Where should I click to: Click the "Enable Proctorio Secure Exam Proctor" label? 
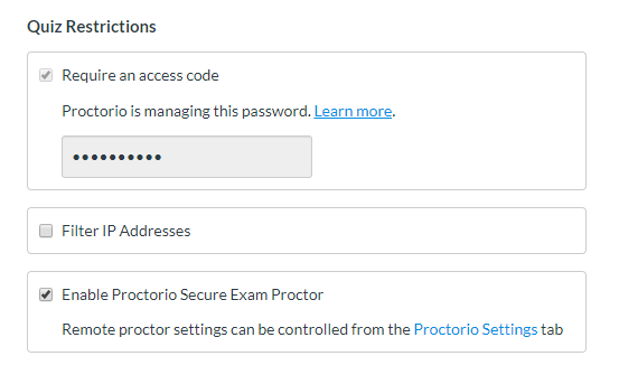pyautogui.click(x=193, y=295)
